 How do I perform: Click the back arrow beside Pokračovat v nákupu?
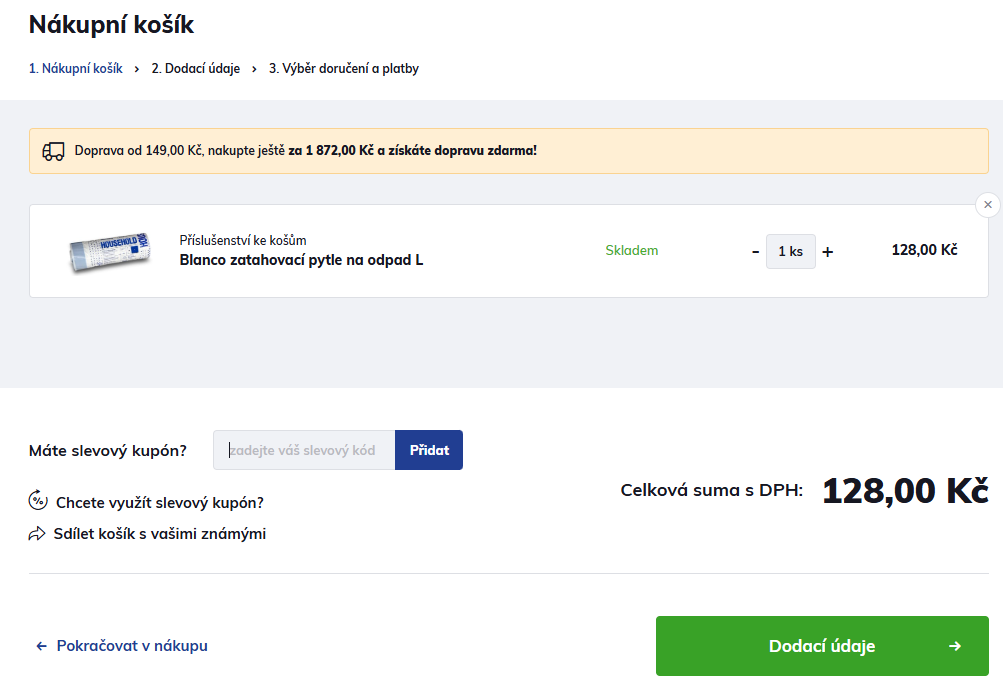[x=42, y=646]
